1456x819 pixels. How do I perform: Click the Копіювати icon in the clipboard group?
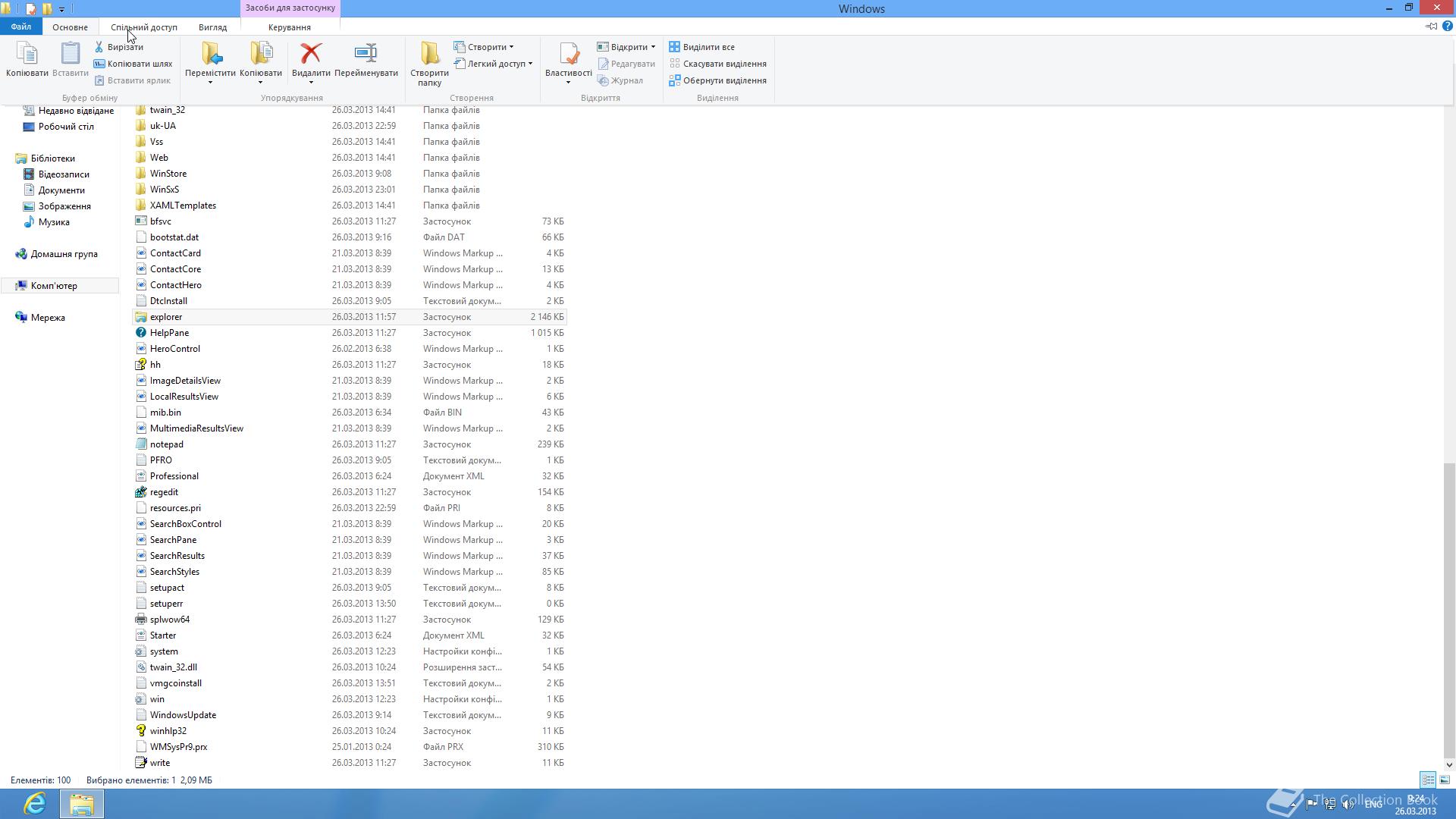27,54
